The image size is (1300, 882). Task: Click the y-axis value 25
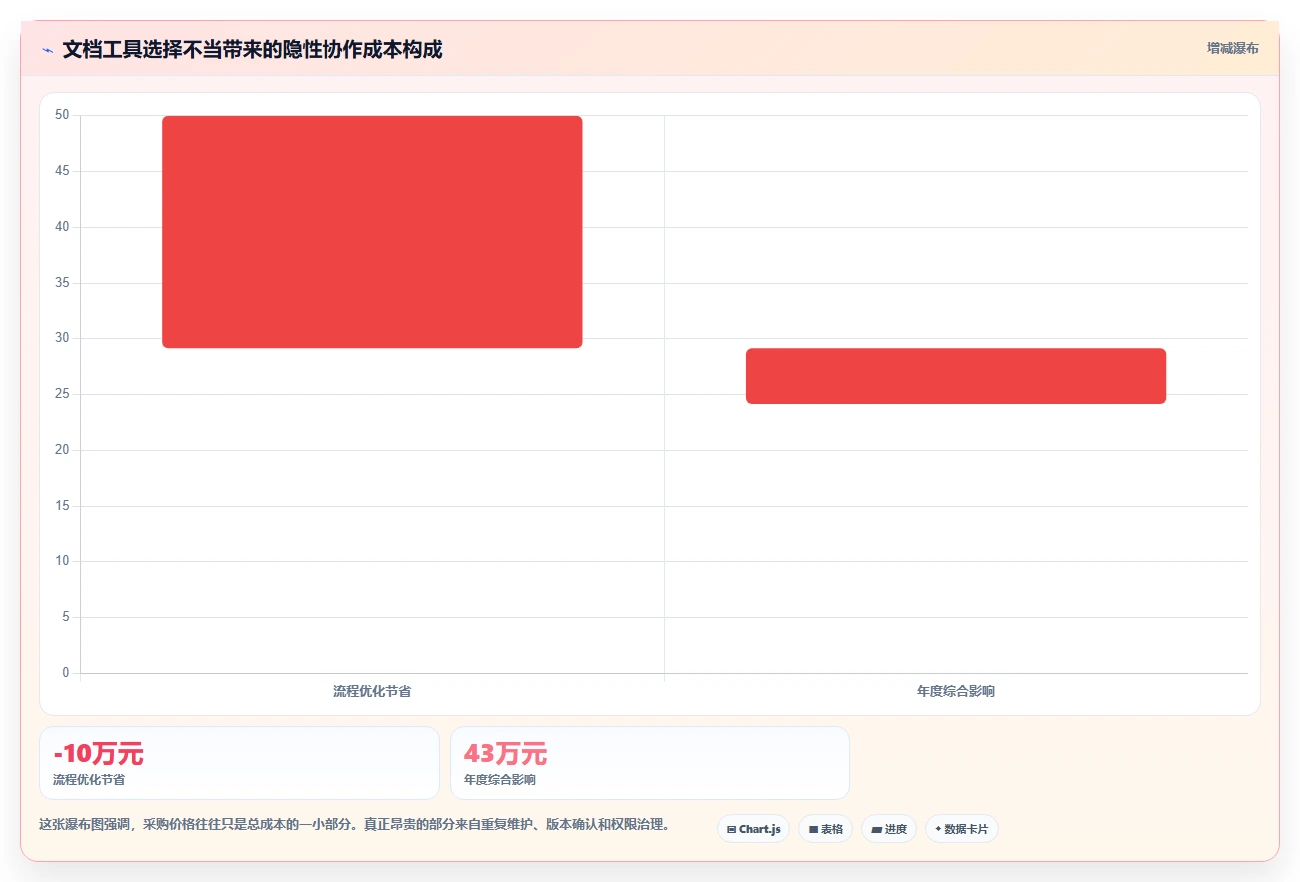(62, 394)
